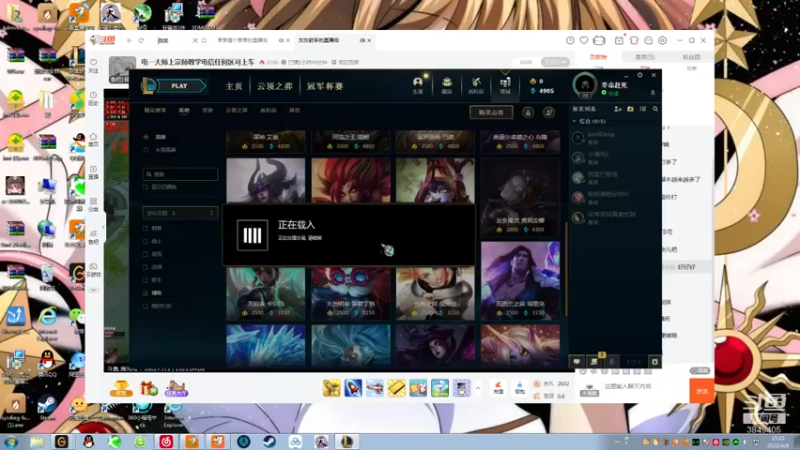Toggle the 法师 role checkbox
800x450 pixels.
click(145, 267)
